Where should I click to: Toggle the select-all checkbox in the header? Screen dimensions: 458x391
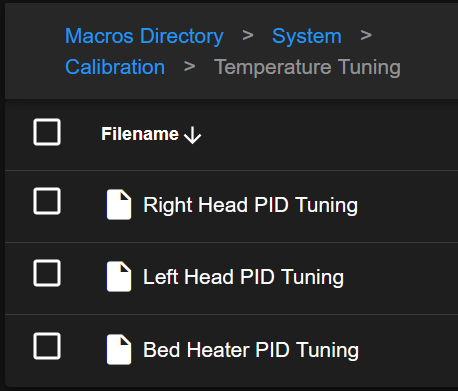[x=47, y=132]
